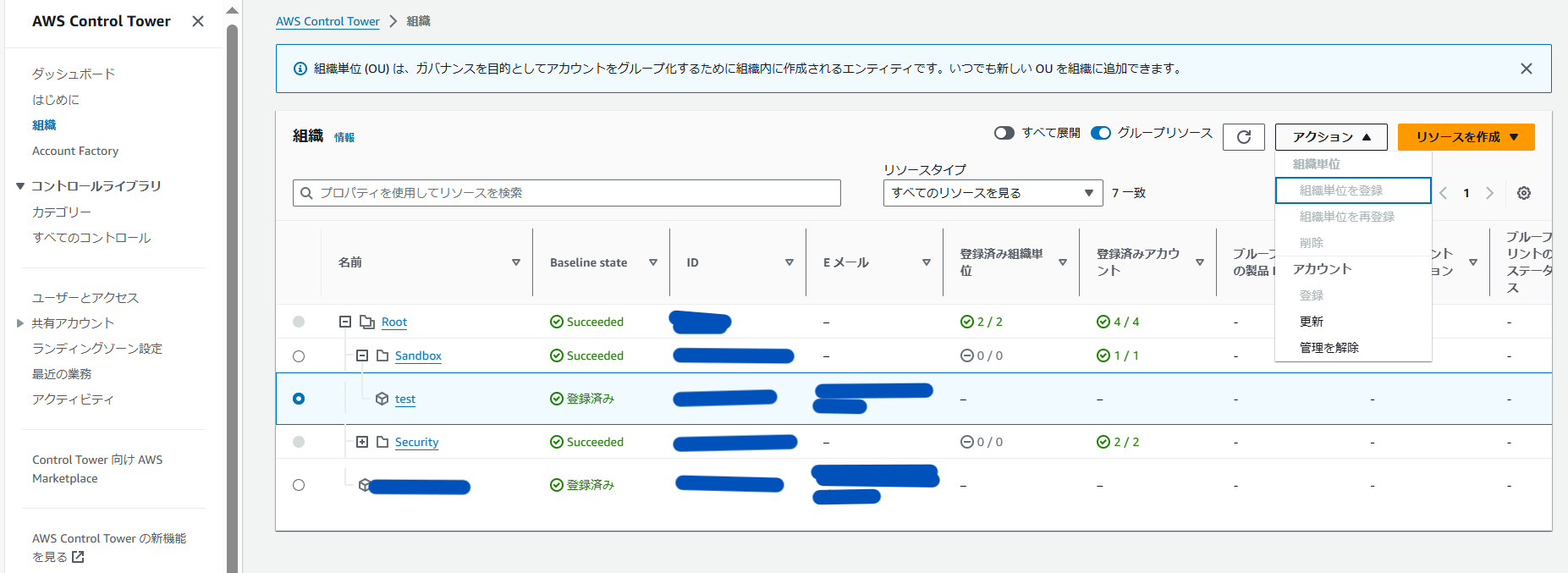This screenshot has height=573, width=1568.
Task: Sort by the E メール column
Action: (x=927, y=262)
